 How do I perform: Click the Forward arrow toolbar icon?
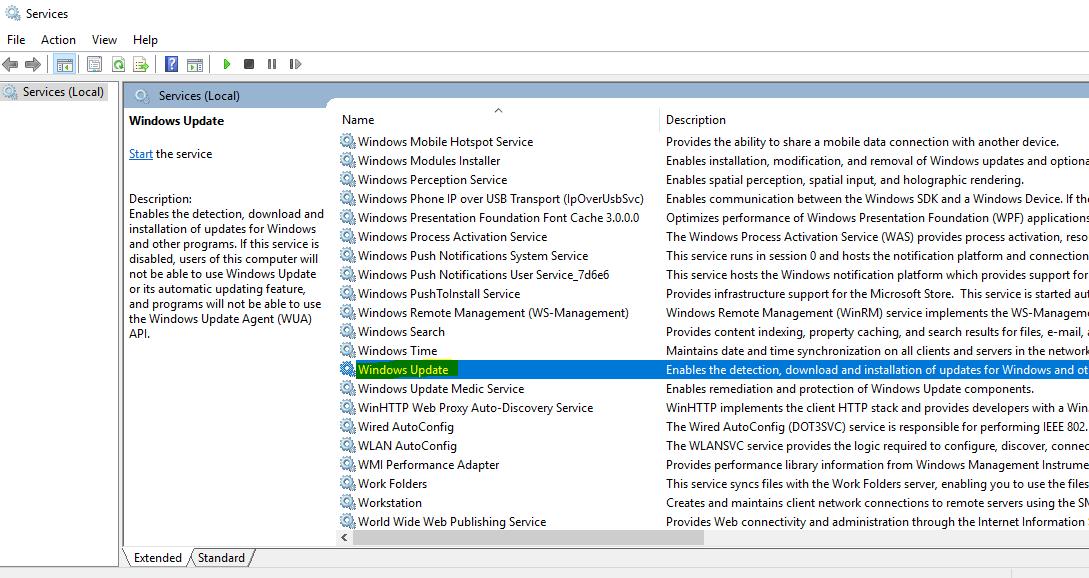point(33,65)
